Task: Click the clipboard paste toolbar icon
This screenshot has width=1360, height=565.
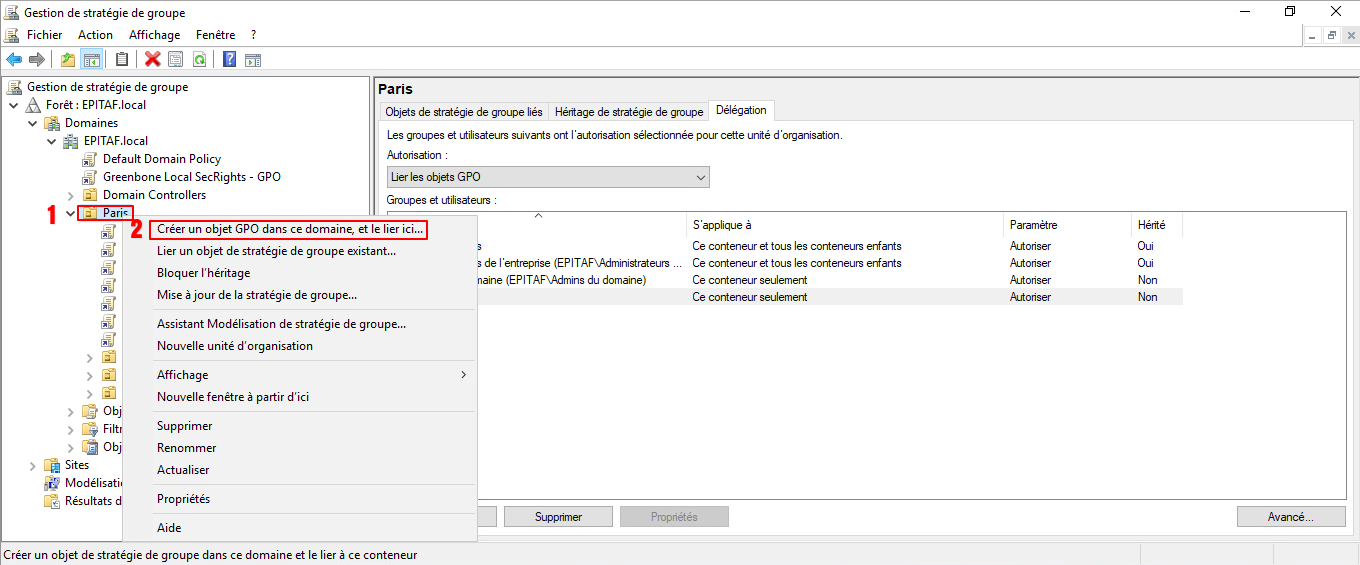Action: [x=122, y=60]
